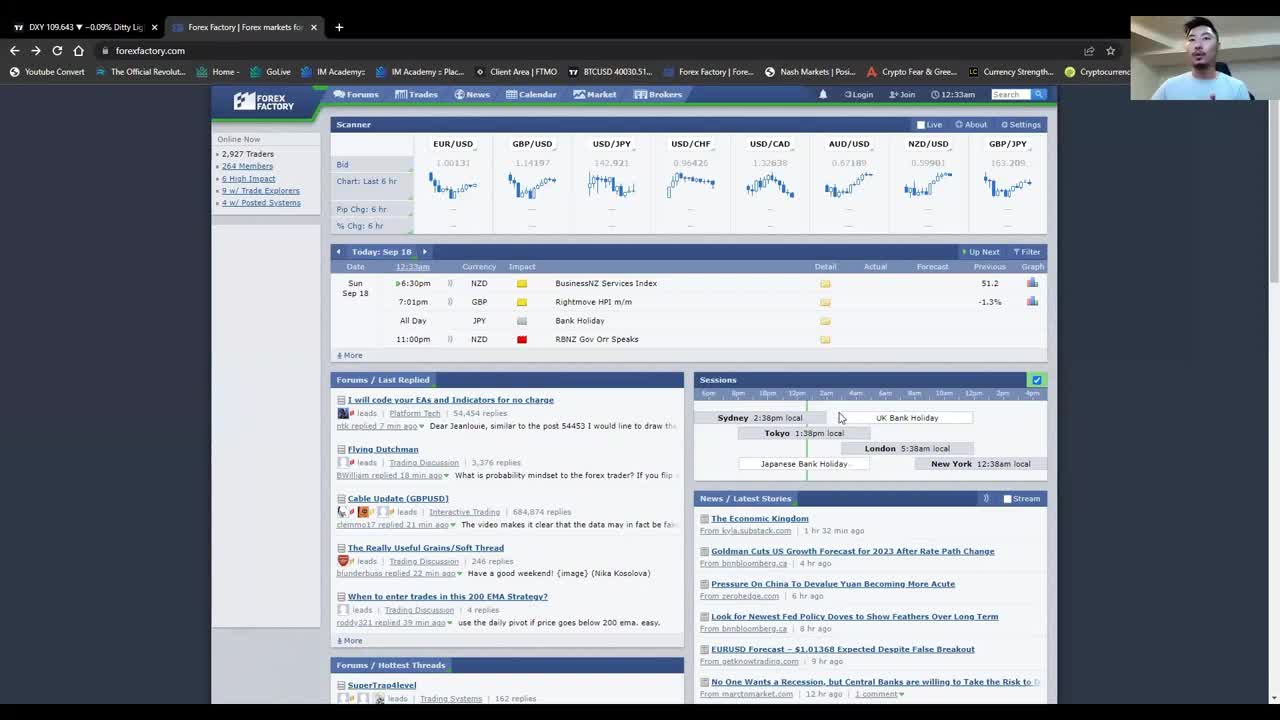Click the browser address bar
The width and height of the screenshot is (1280, 720).
coord(590,50)
